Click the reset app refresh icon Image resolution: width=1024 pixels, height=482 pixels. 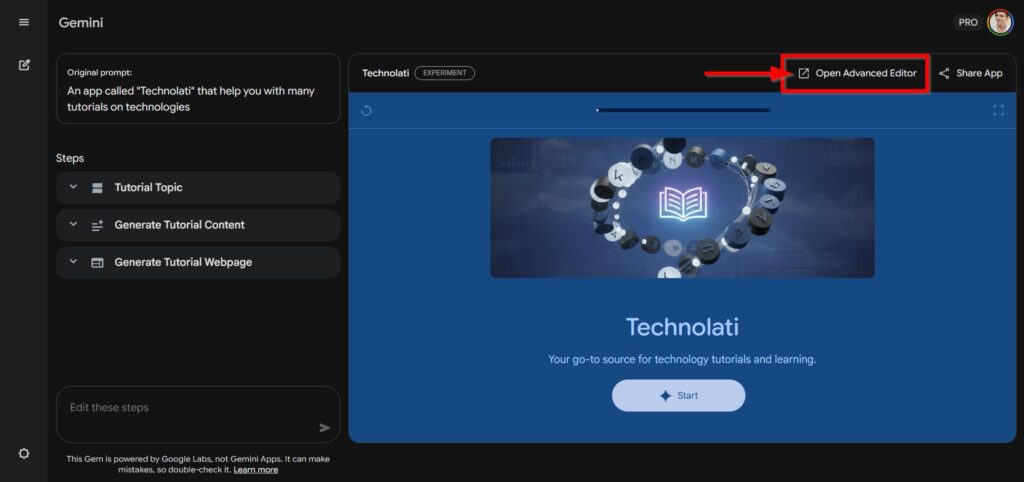[366, 110]
